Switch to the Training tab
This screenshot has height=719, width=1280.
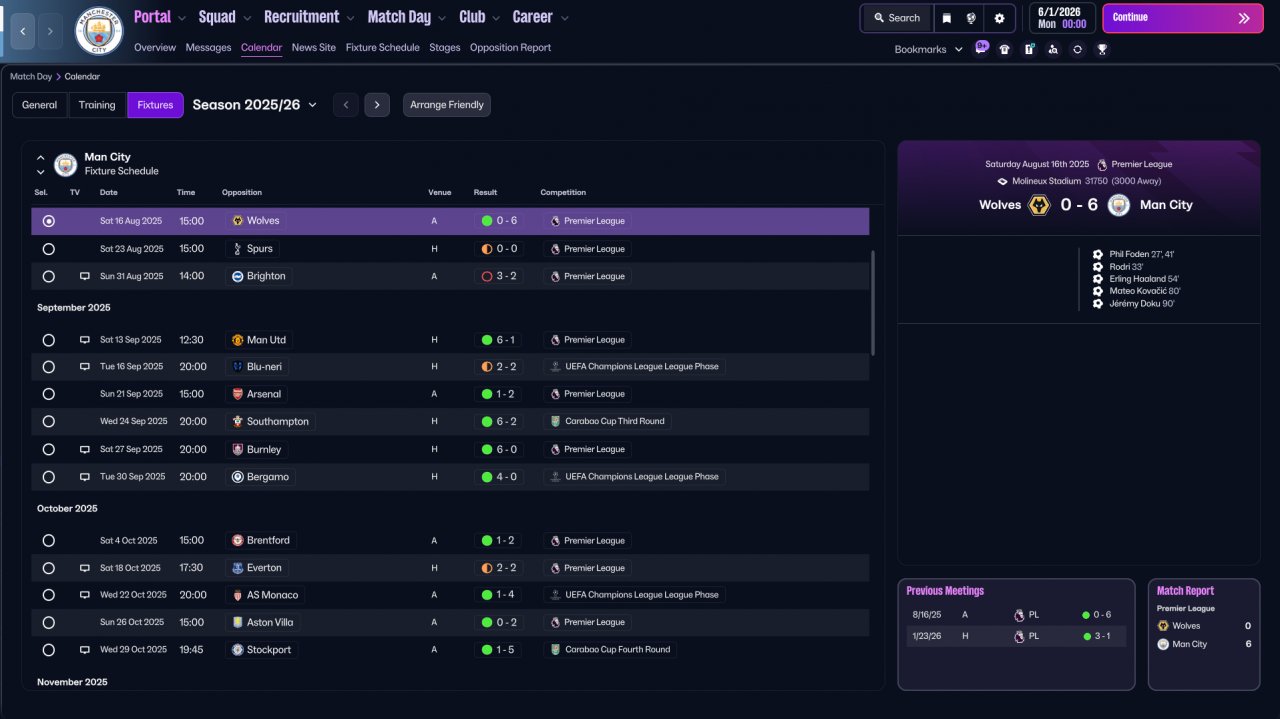click(97, 105)
